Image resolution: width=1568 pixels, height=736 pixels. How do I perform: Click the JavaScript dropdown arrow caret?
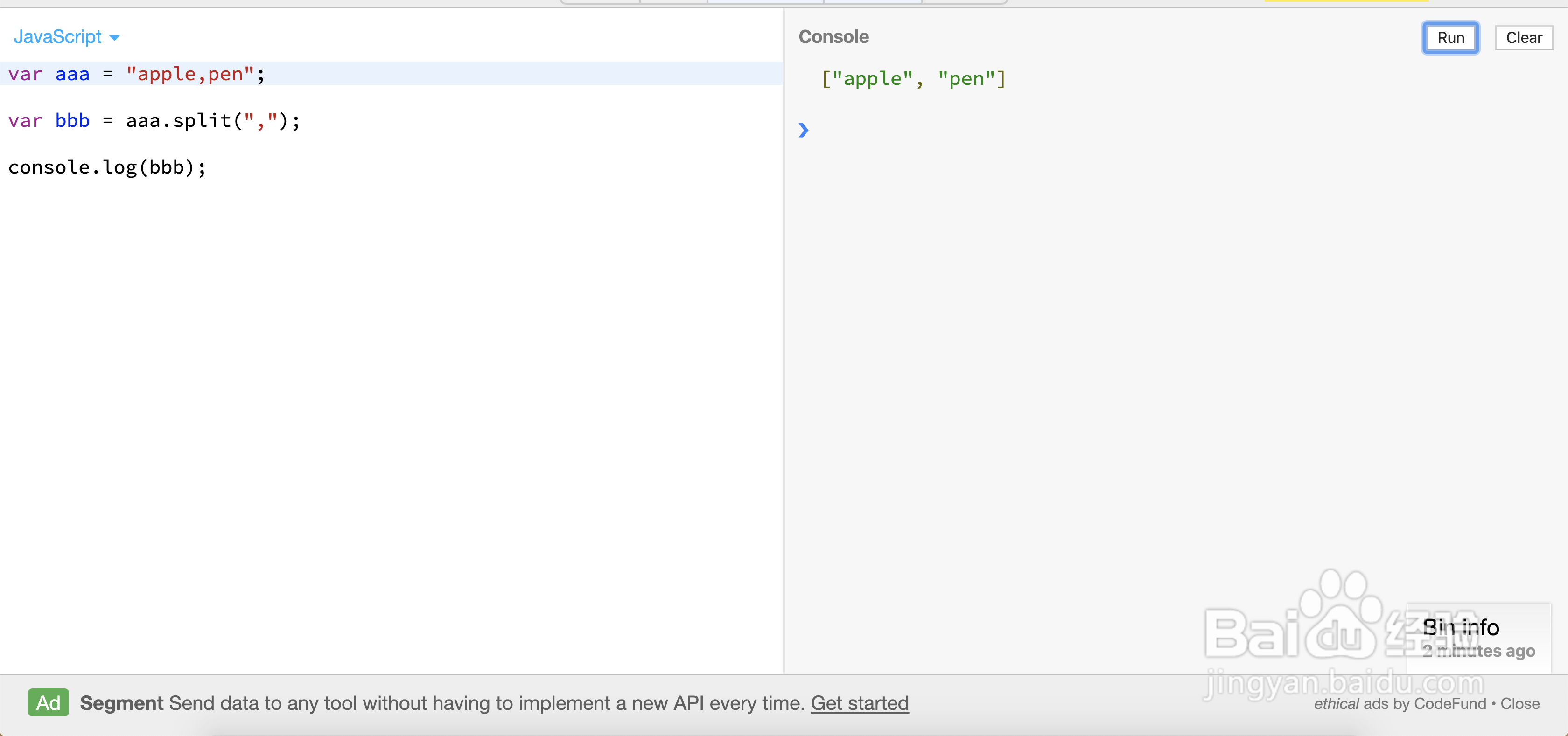coord(114,38)
